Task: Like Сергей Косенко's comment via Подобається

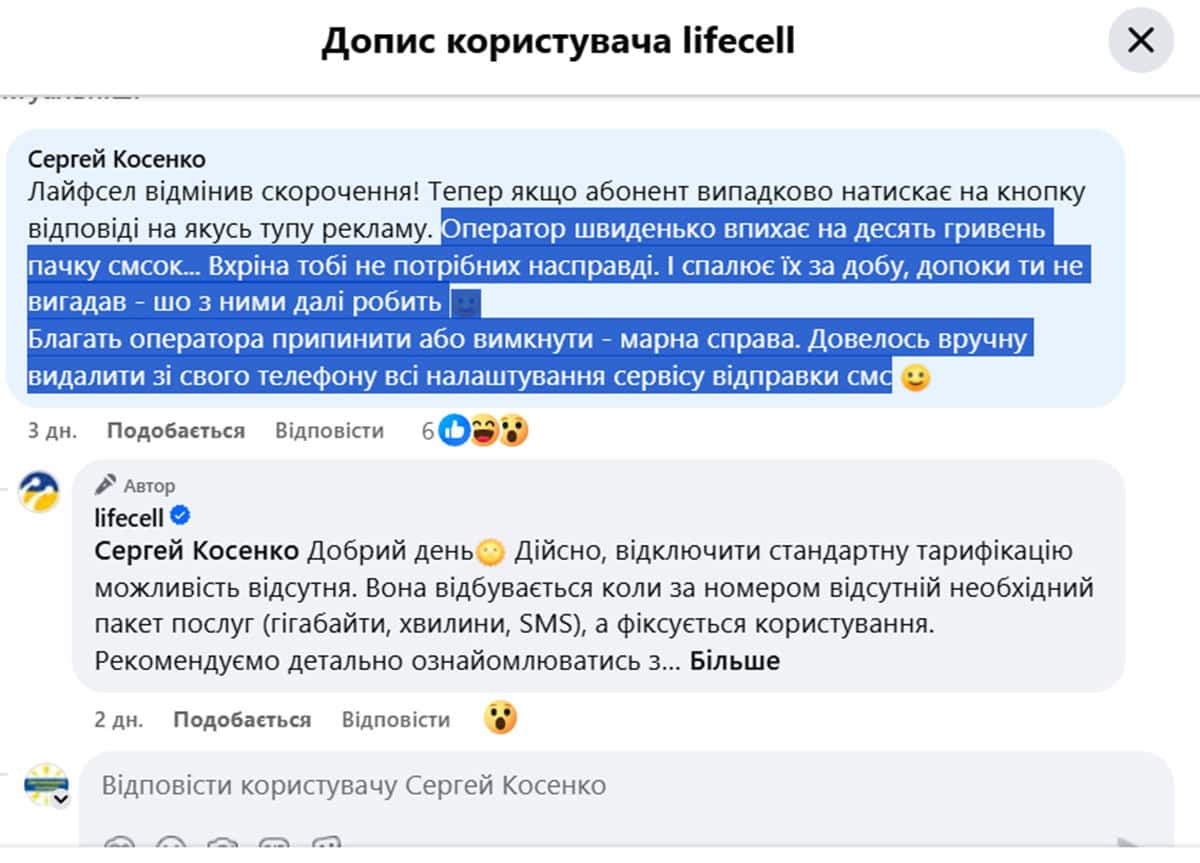Action: 176,431
